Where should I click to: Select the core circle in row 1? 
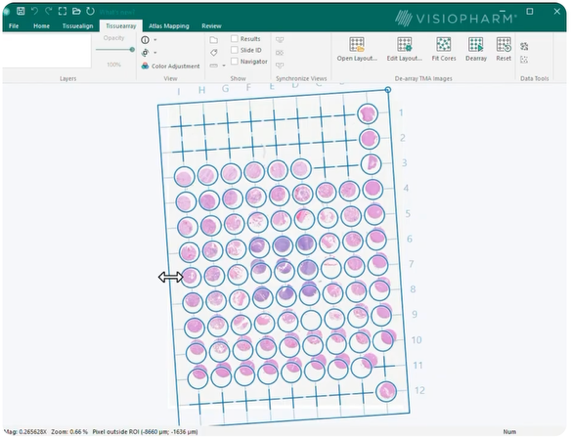[367, 114]
